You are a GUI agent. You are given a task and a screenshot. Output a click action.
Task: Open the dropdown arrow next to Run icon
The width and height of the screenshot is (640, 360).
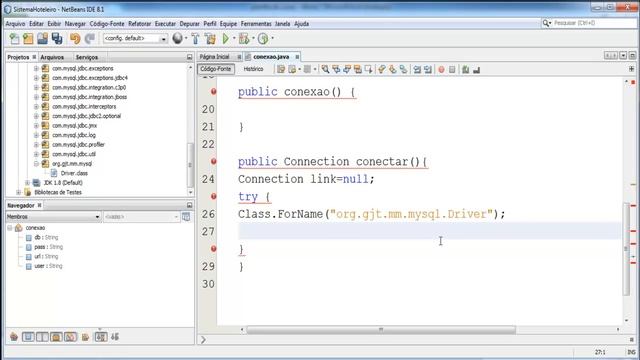point(234,38)
